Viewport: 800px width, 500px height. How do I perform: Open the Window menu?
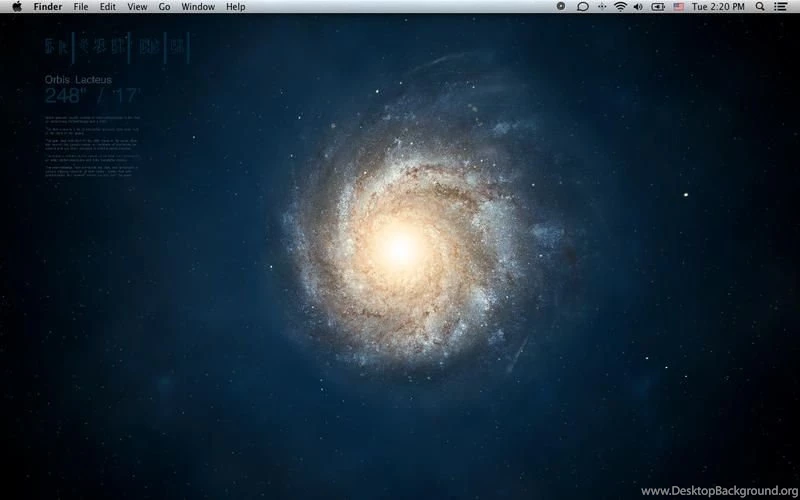[x=198, y=6]
